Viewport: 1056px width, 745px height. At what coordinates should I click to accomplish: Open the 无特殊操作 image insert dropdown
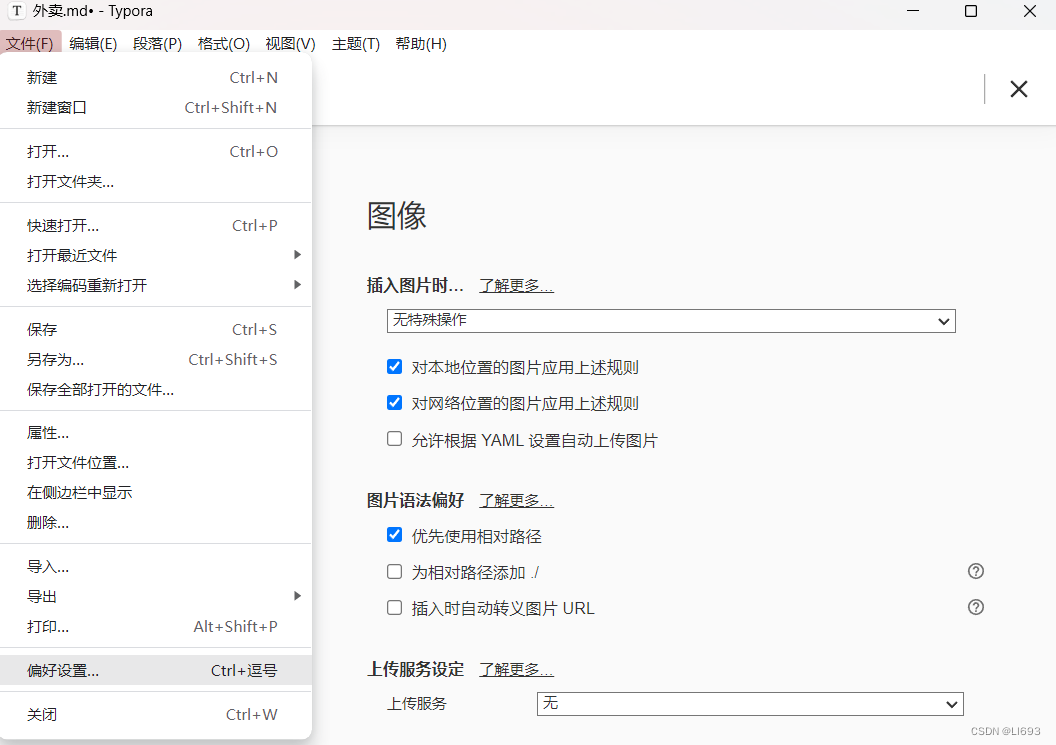click(x=671, y=321)
